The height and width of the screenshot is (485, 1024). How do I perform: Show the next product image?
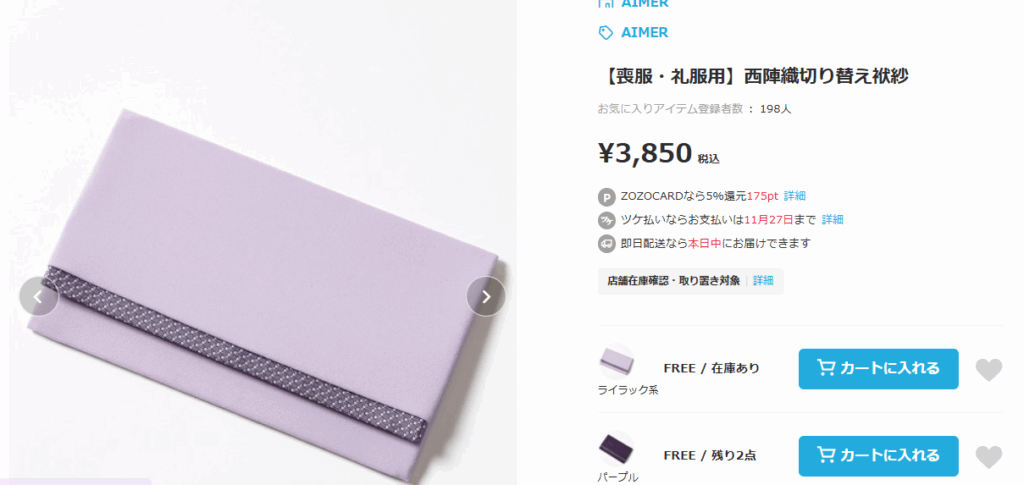(486, 297)
